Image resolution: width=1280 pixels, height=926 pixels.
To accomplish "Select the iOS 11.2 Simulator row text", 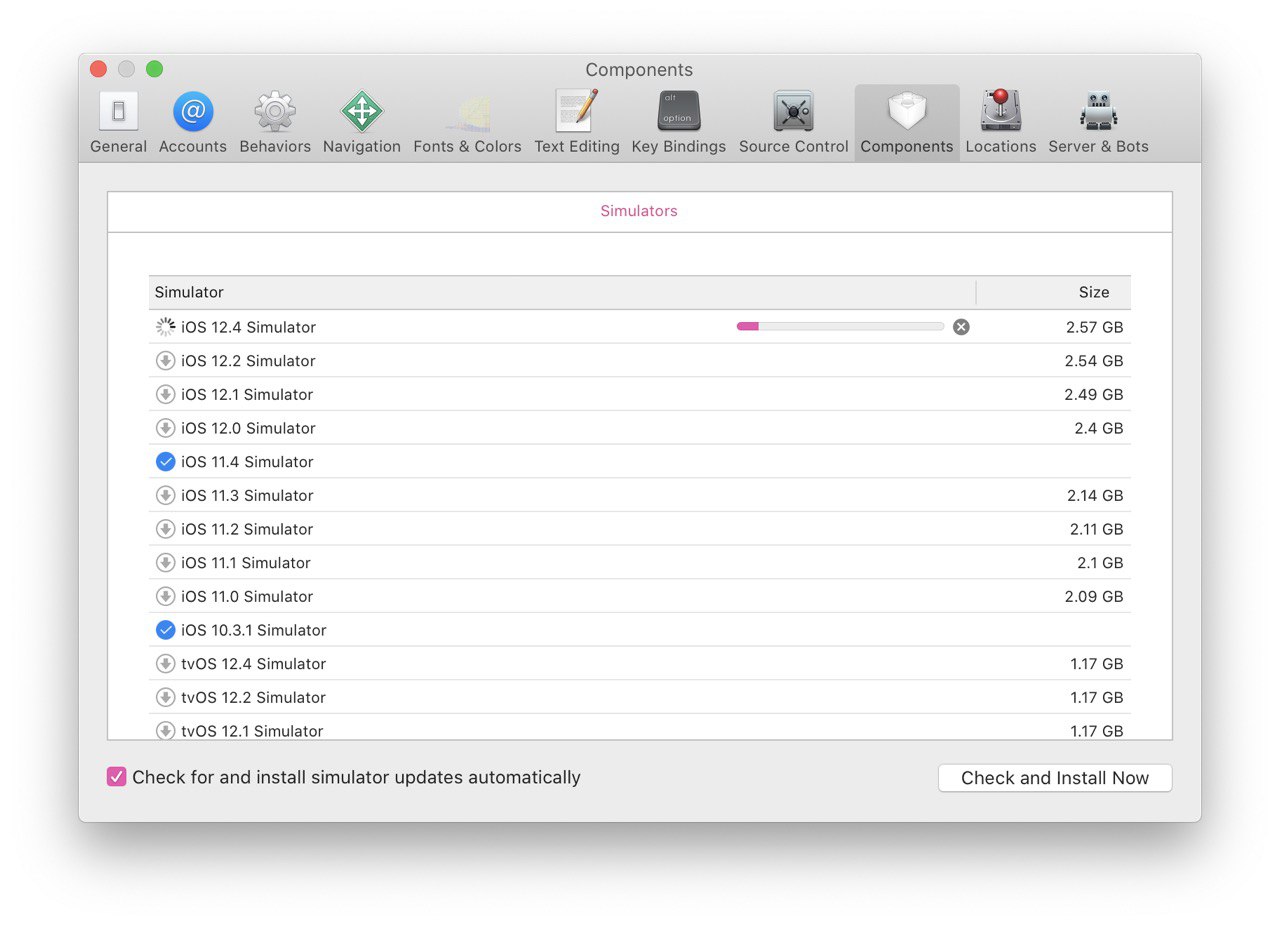I will [x=247, y=529].
